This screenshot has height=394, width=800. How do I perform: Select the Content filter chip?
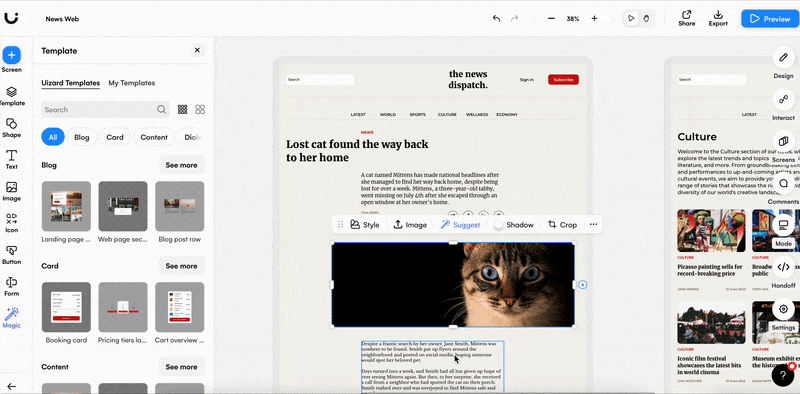pos(154,137)
